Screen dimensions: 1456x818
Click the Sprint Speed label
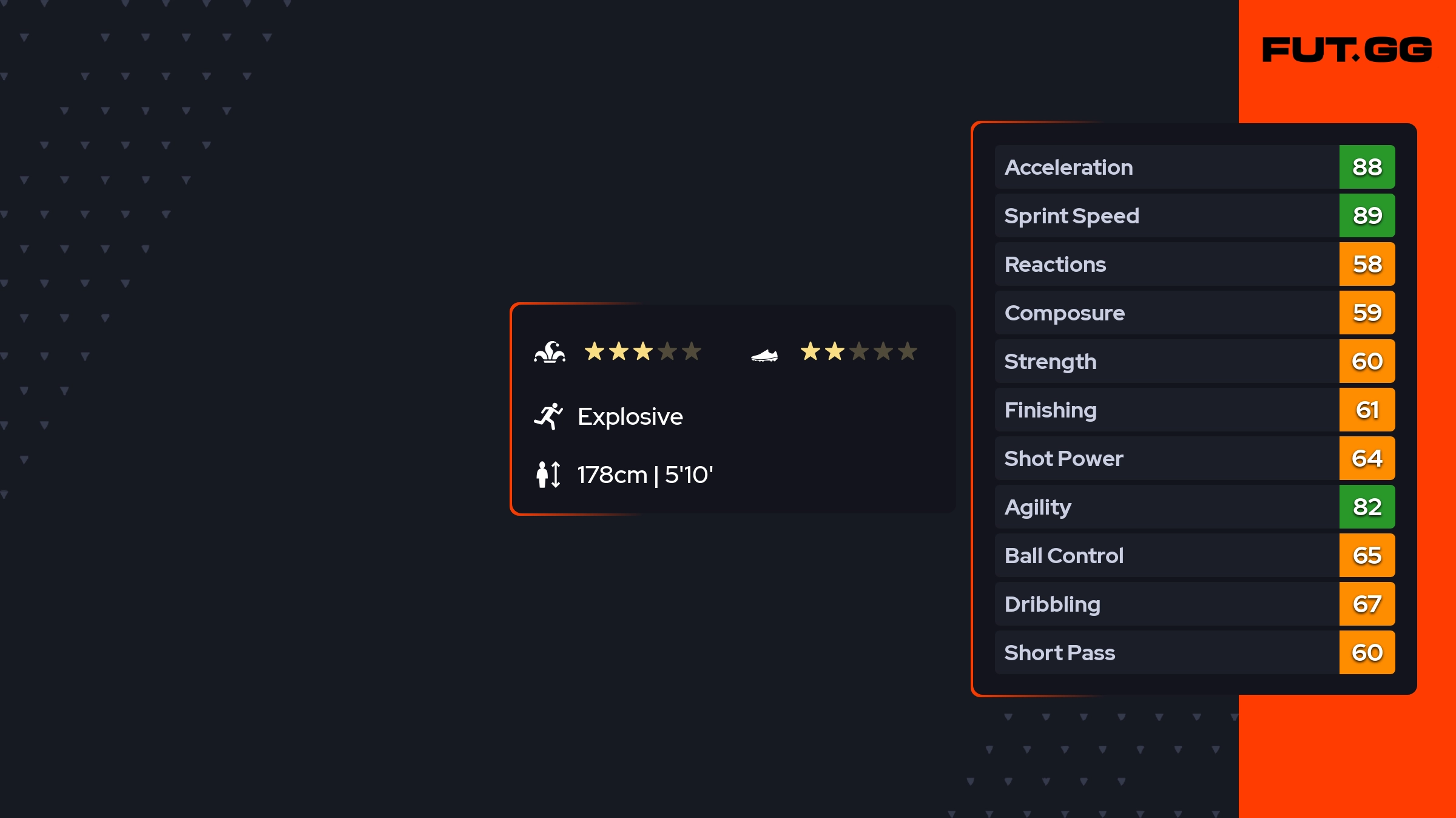[1071, 216]
